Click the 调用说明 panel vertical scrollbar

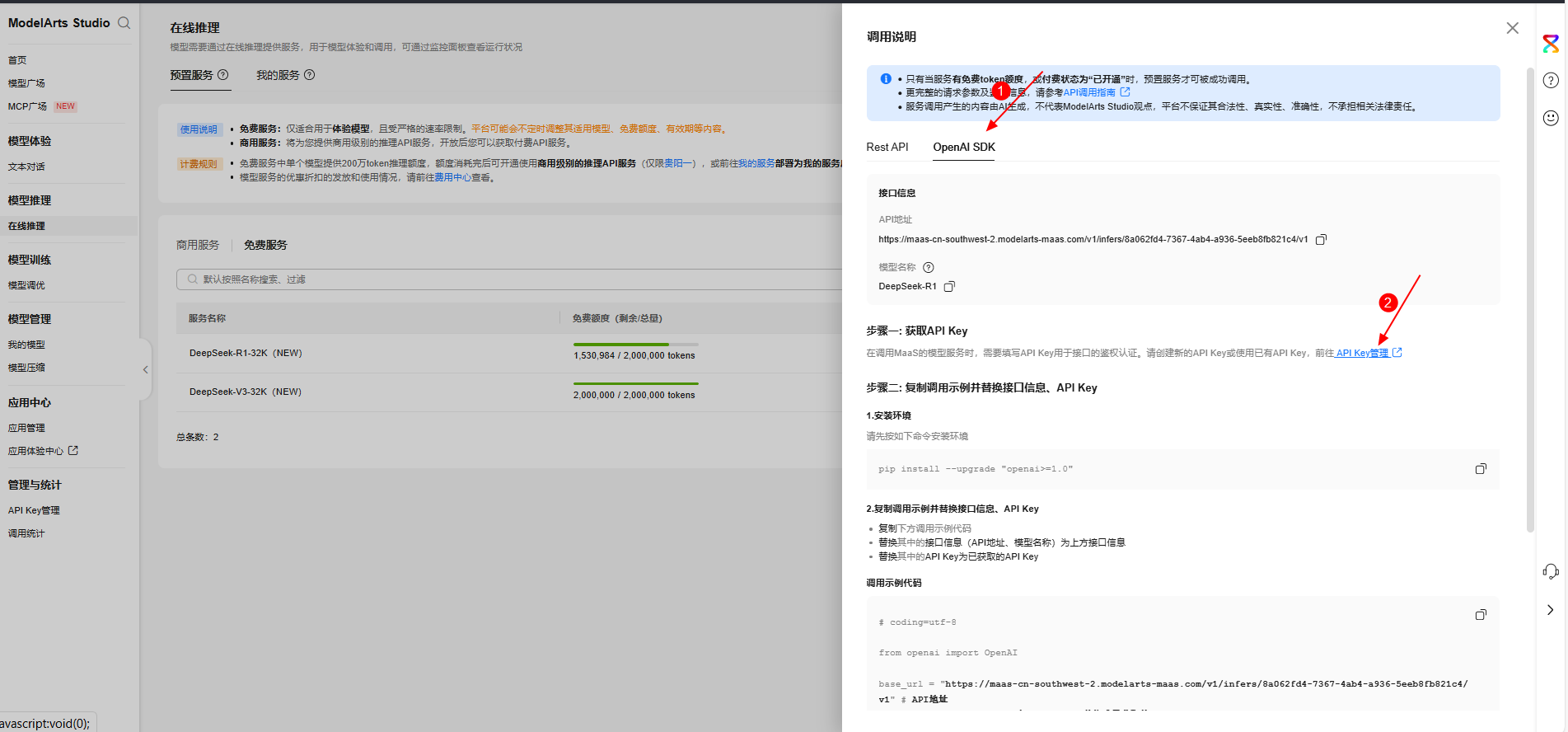[1530, 301]
